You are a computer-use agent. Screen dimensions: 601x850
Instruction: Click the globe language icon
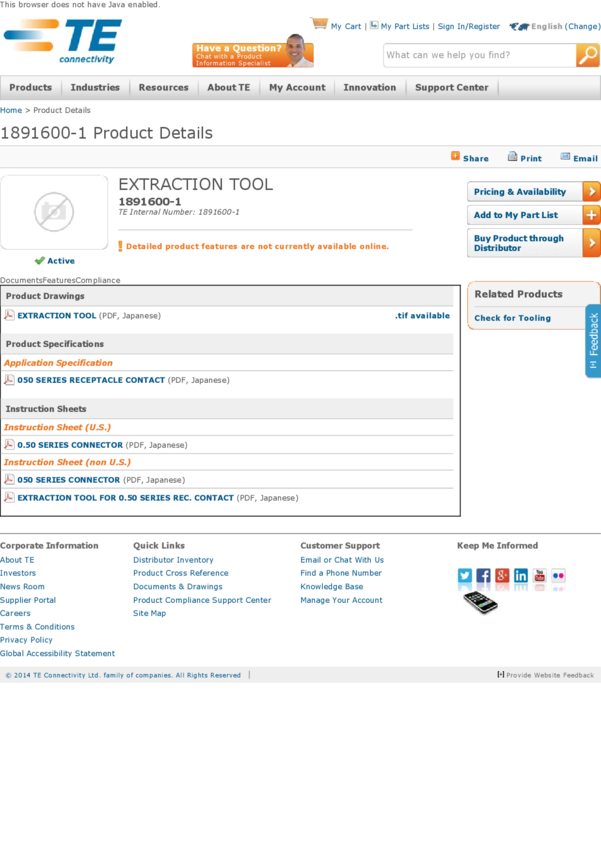[x=519, y=26]
